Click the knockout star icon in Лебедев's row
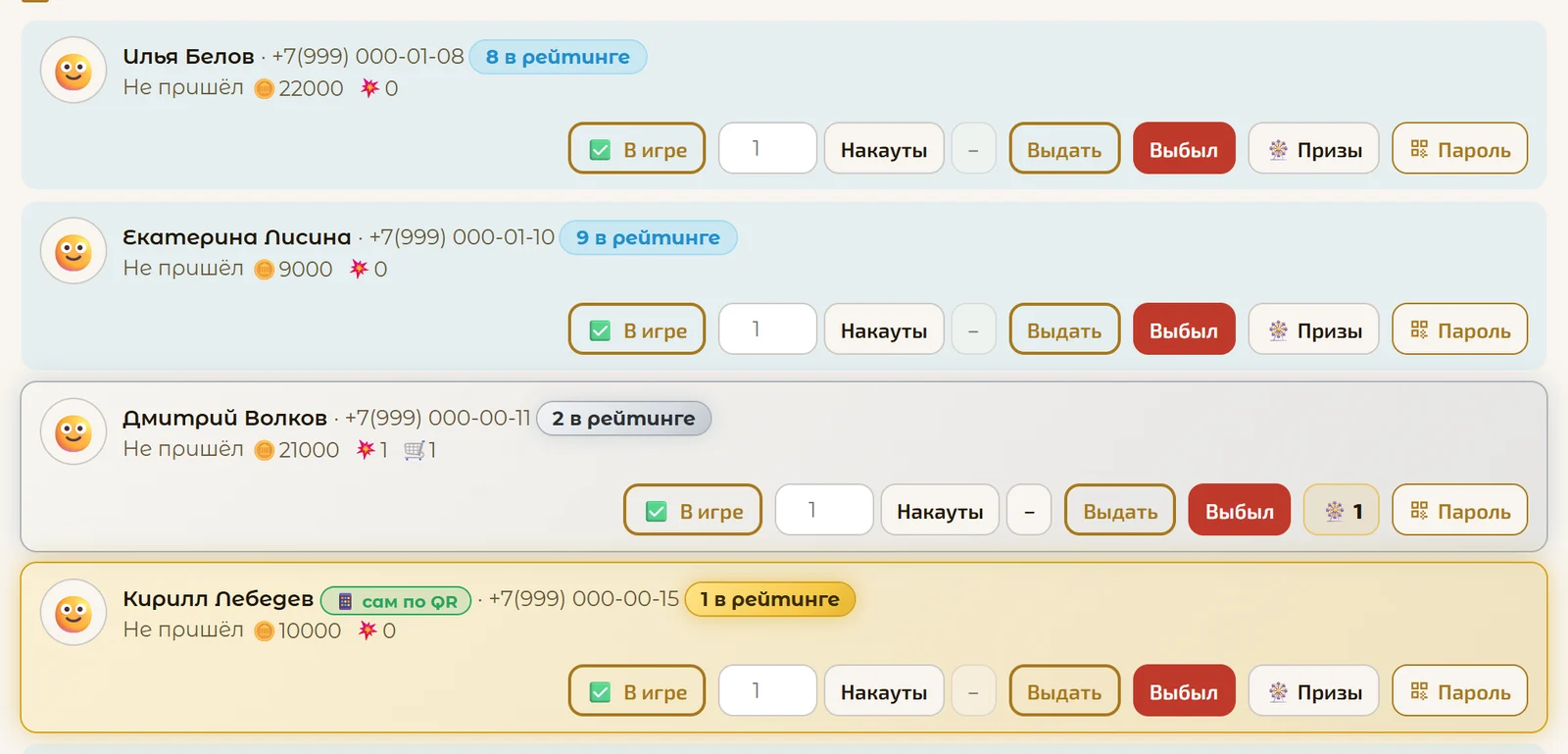 367,629
